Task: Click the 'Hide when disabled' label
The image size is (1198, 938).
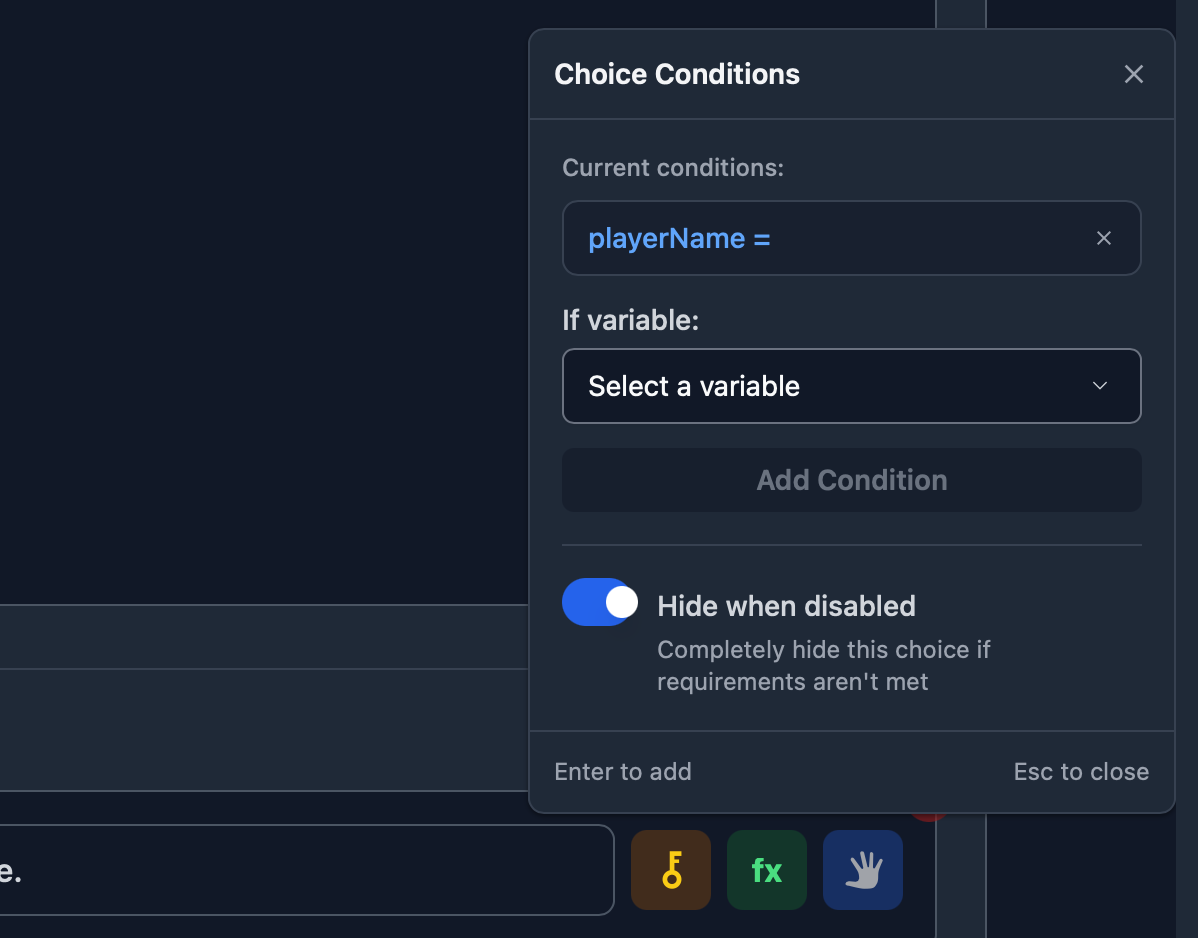Action: tap(786, 606)
